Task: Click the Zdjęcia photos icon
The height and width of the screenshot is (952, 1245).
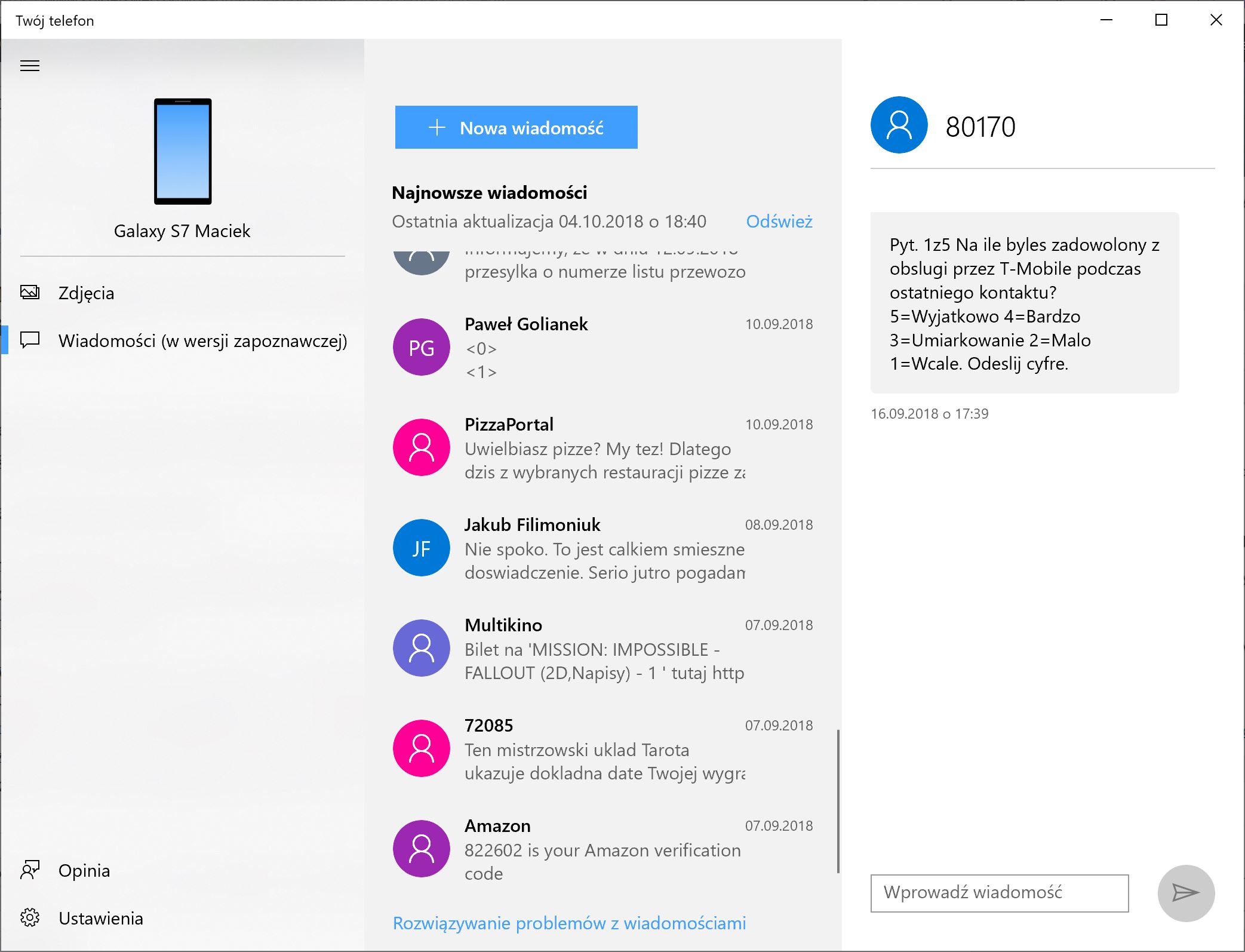Action: (30, 292)
